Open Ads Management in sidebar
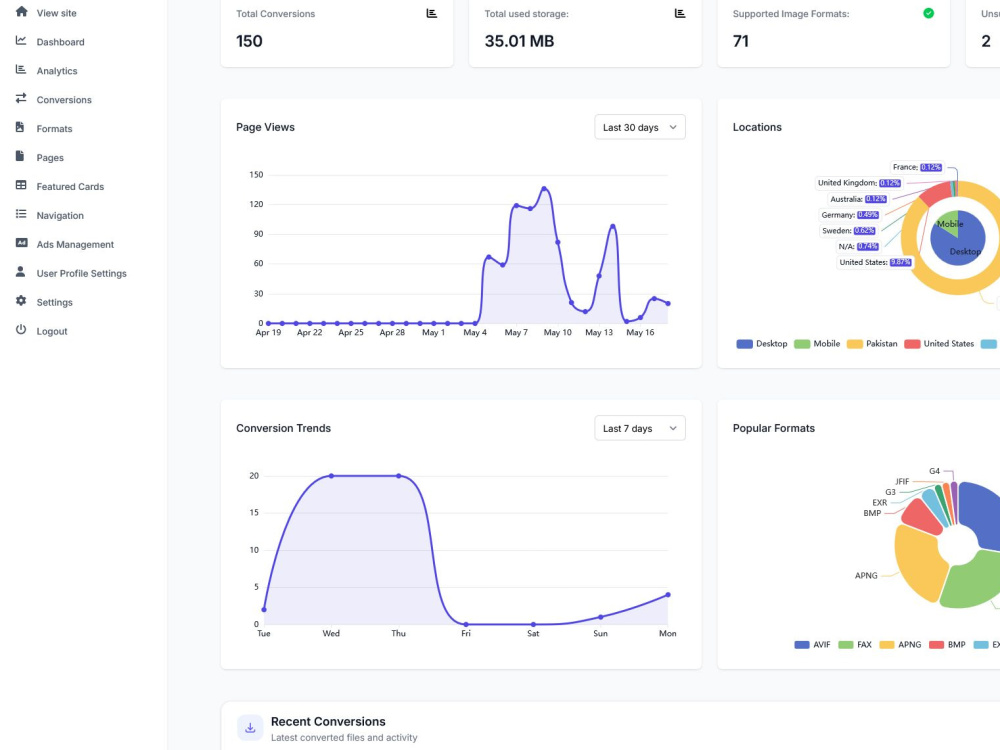This screenshot has height=750, width=1000. (x=75, y=244)
